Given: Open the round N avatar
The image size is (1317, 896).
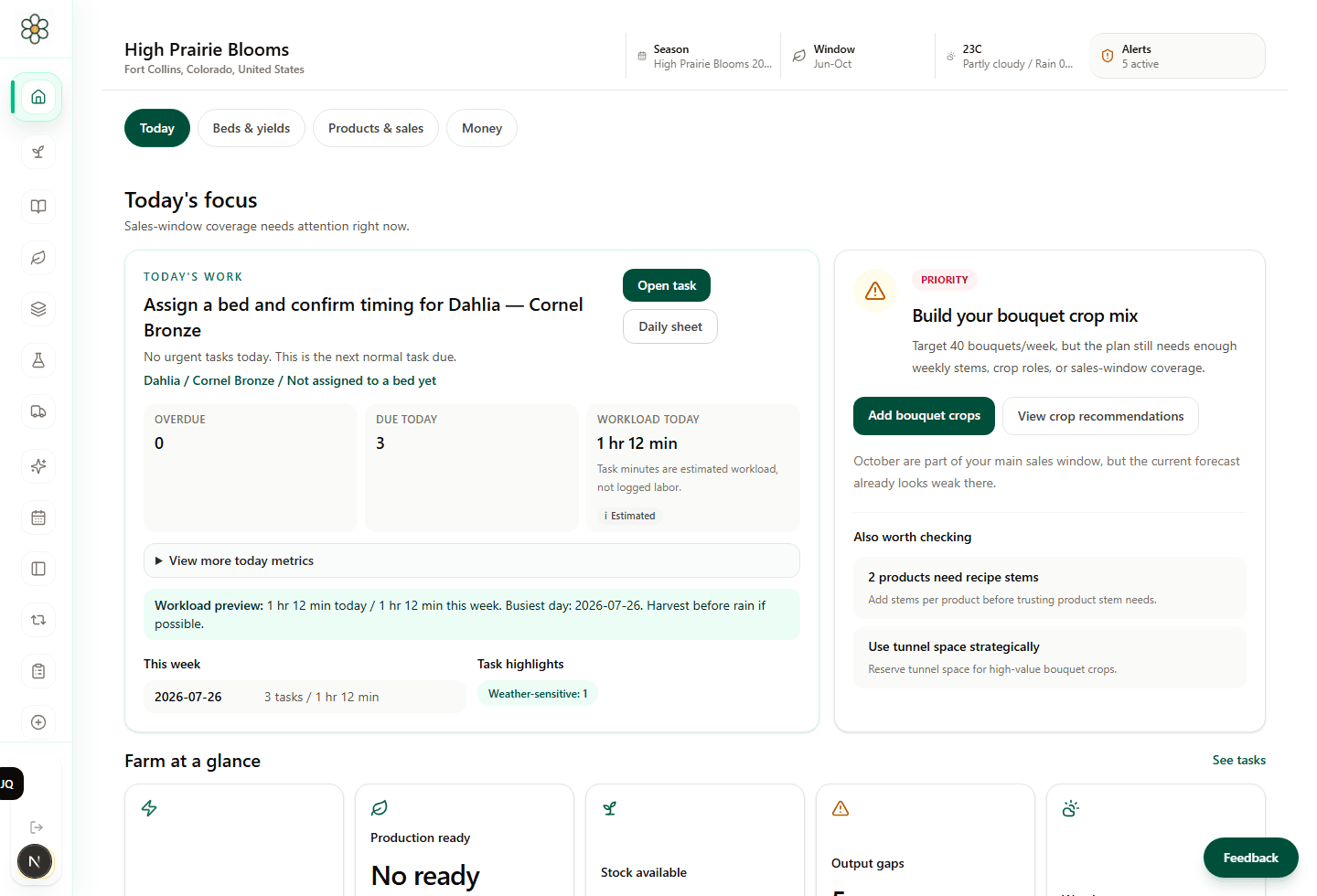Looking at the screenshot, I should [35, 861].
